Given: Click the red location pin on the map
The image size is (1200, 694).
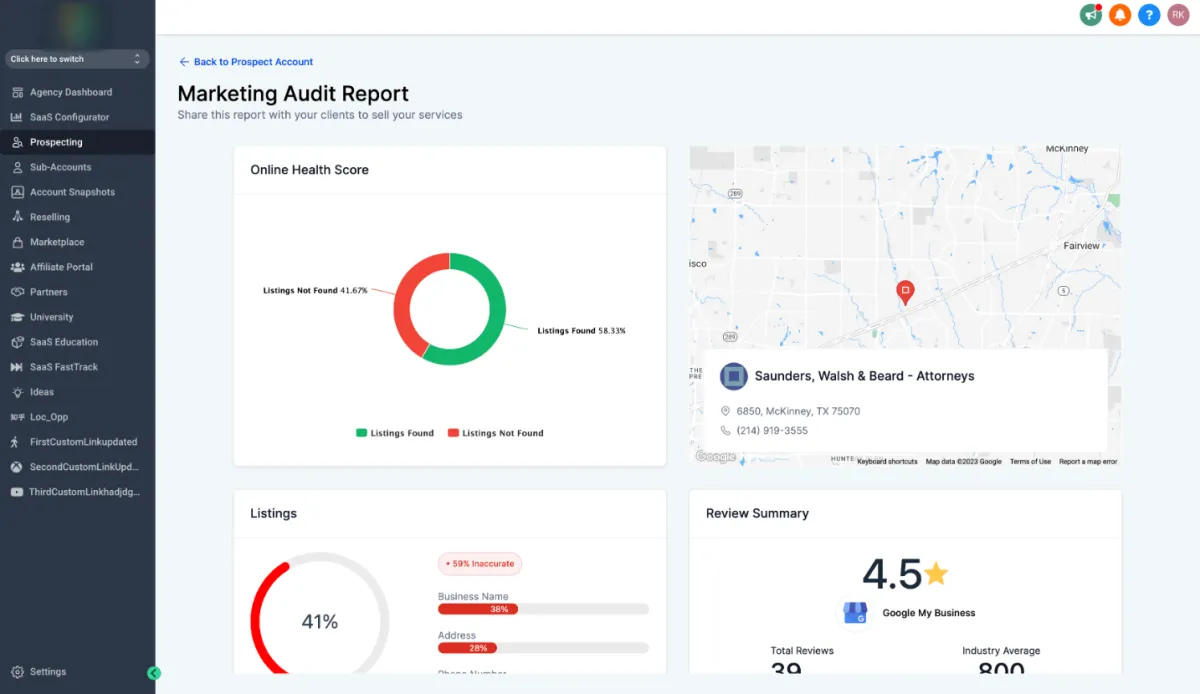Looking at the screenshot, I should [x=904, y=293].
